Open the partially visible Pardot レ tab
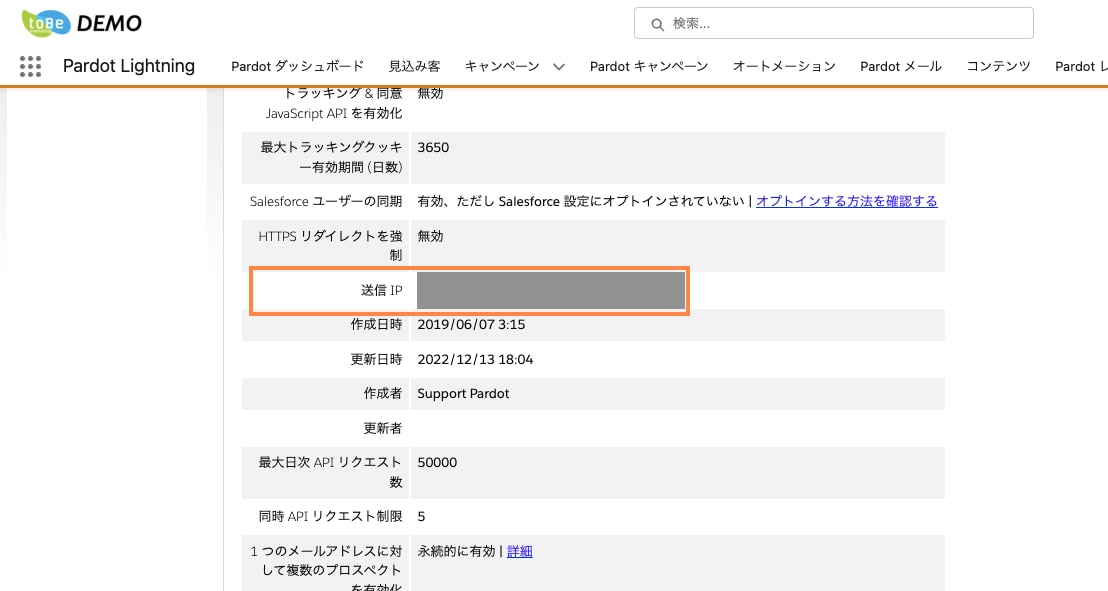 [1081, 66]
